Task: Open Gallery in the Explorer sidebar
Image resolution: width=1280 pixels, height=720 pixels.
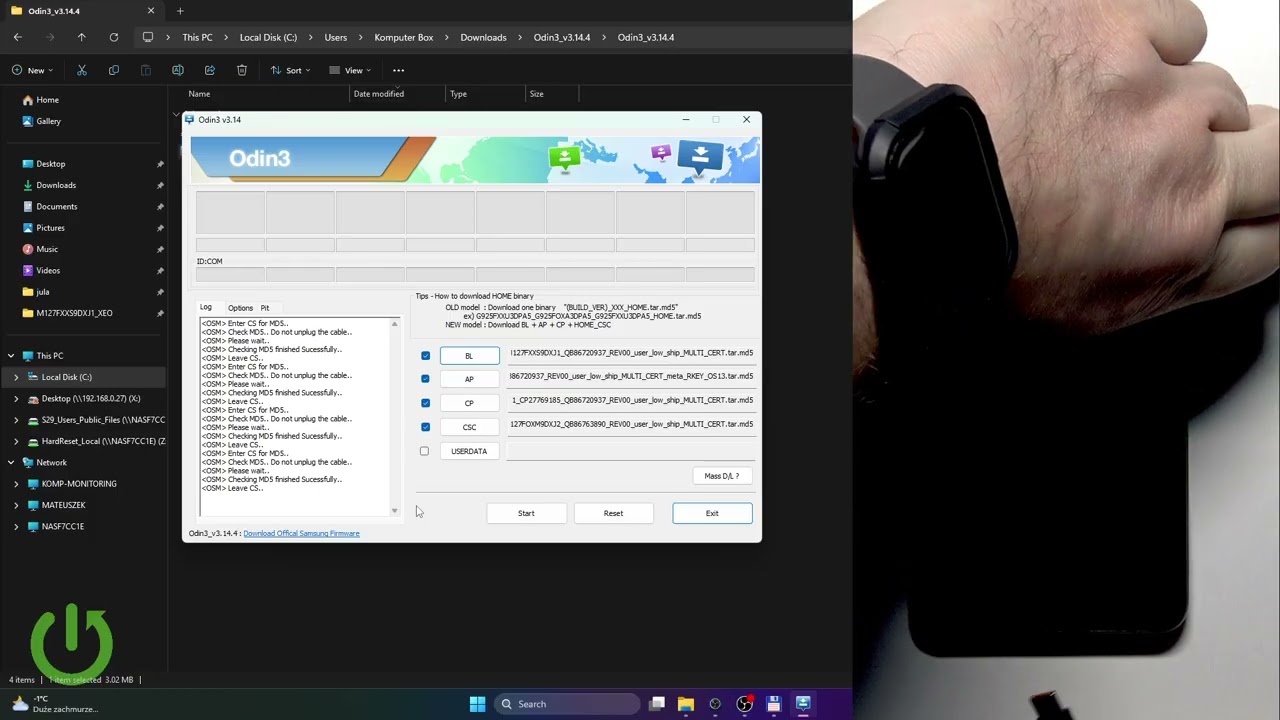Action: pyautogui.click(x=48, y=121)
